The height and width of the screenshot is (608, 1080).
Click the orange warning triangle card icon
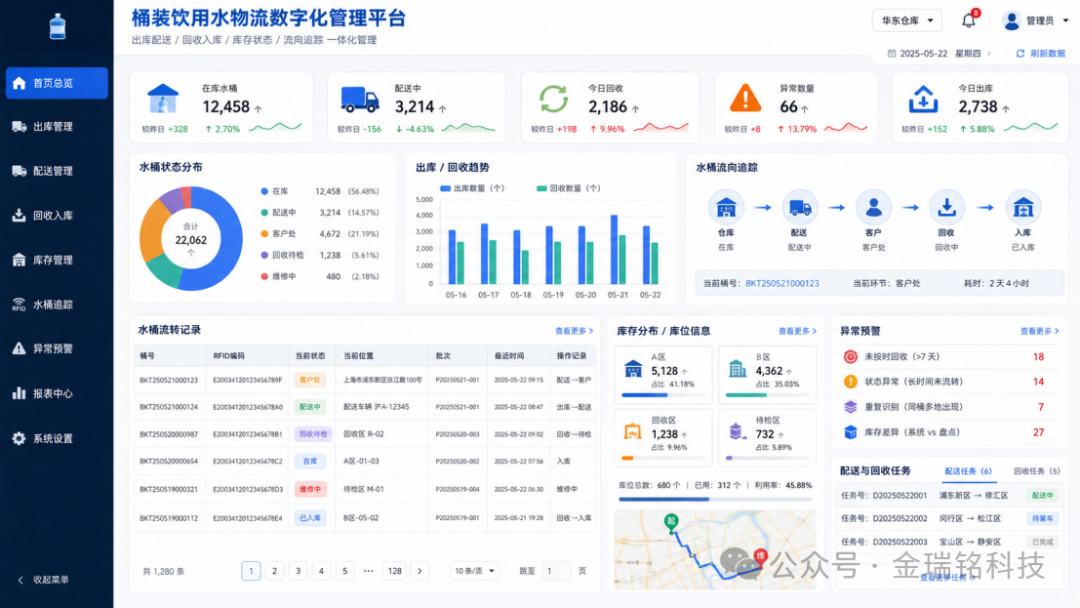point(745,98)
